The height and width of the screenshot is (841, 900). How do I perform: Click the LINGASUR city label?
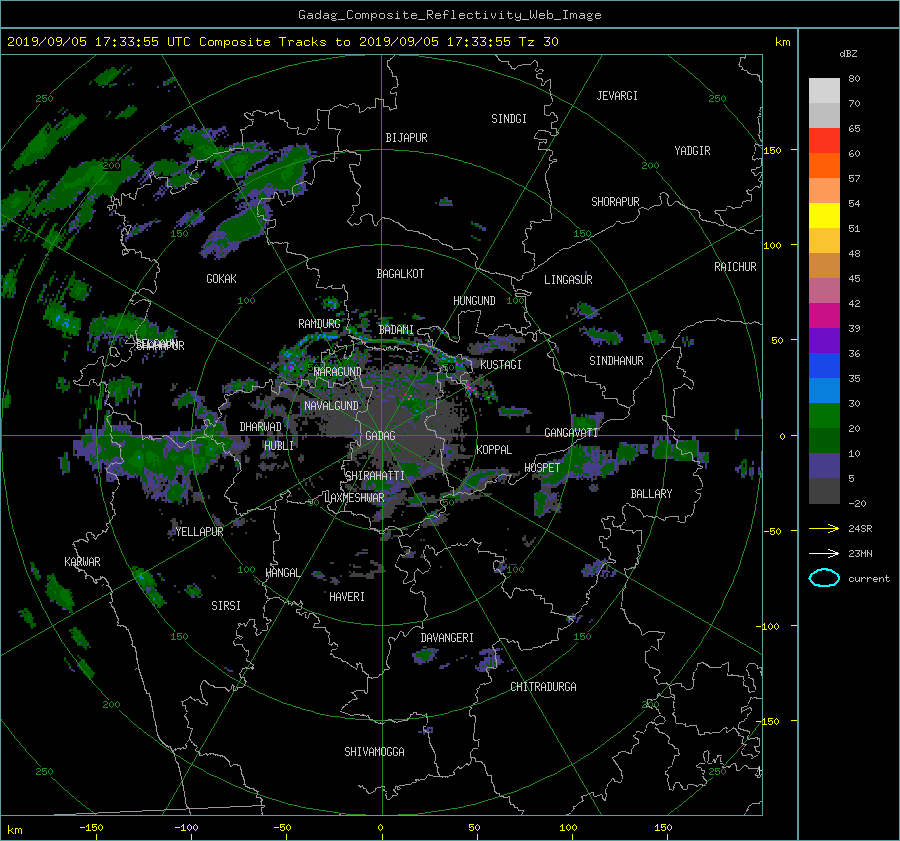568,280
